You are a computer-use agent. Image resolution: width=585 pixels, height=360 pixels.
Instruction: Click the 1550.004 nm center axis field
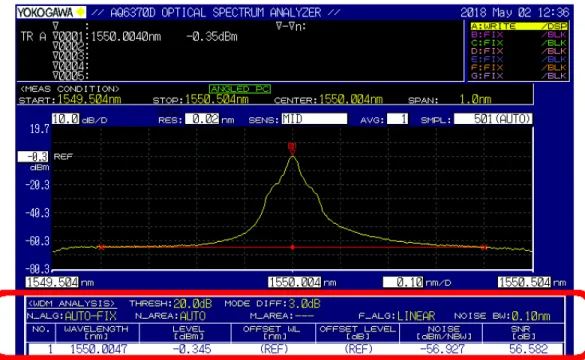coord(294,282)
